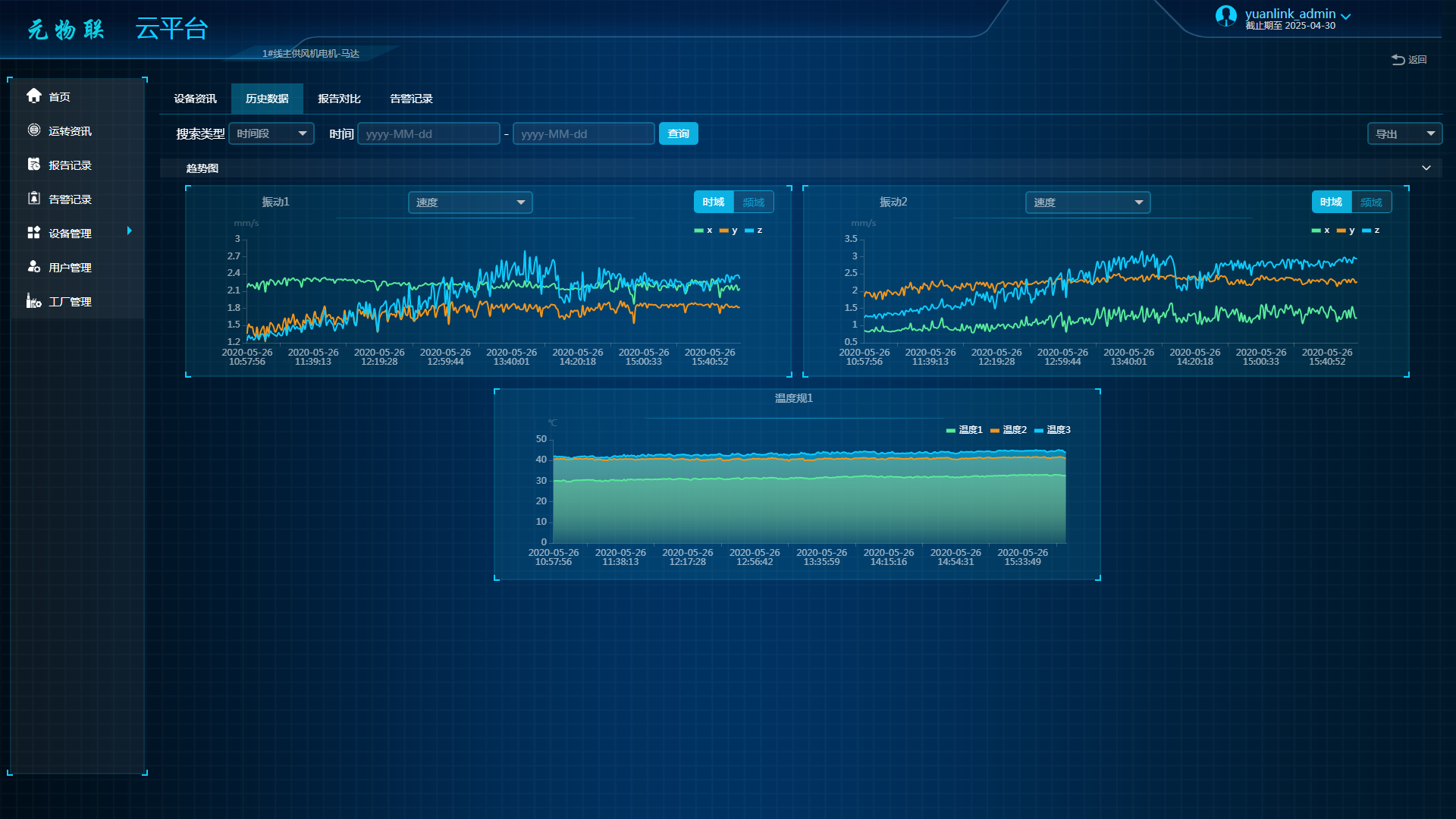The width and height of the screenshot is (1456, 819).
Task: Collapse the 趋势图 section chevron
Action: 1426,168
